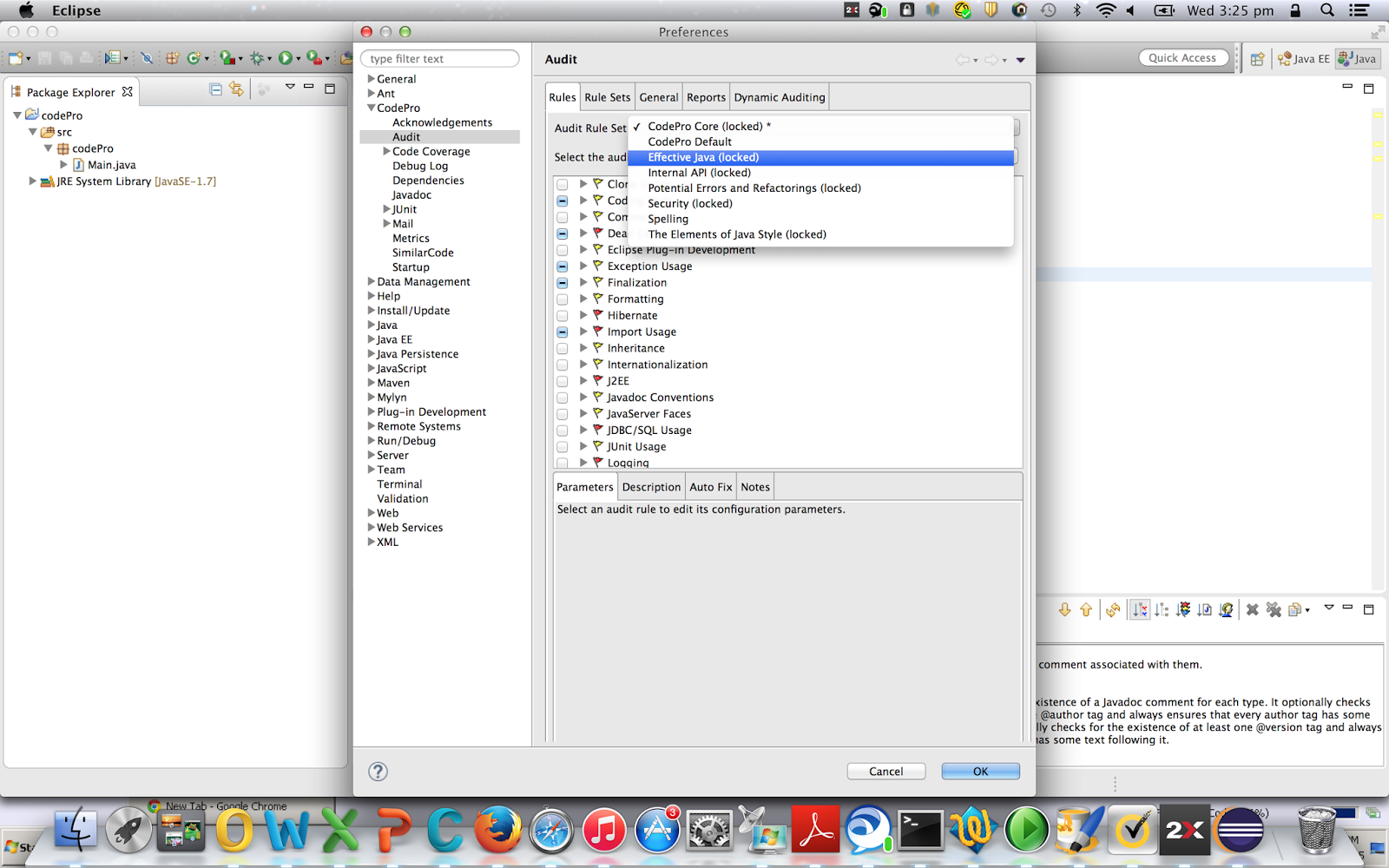
Task: Open Terminal from the Dock
Action: click(x=920, y=831)
